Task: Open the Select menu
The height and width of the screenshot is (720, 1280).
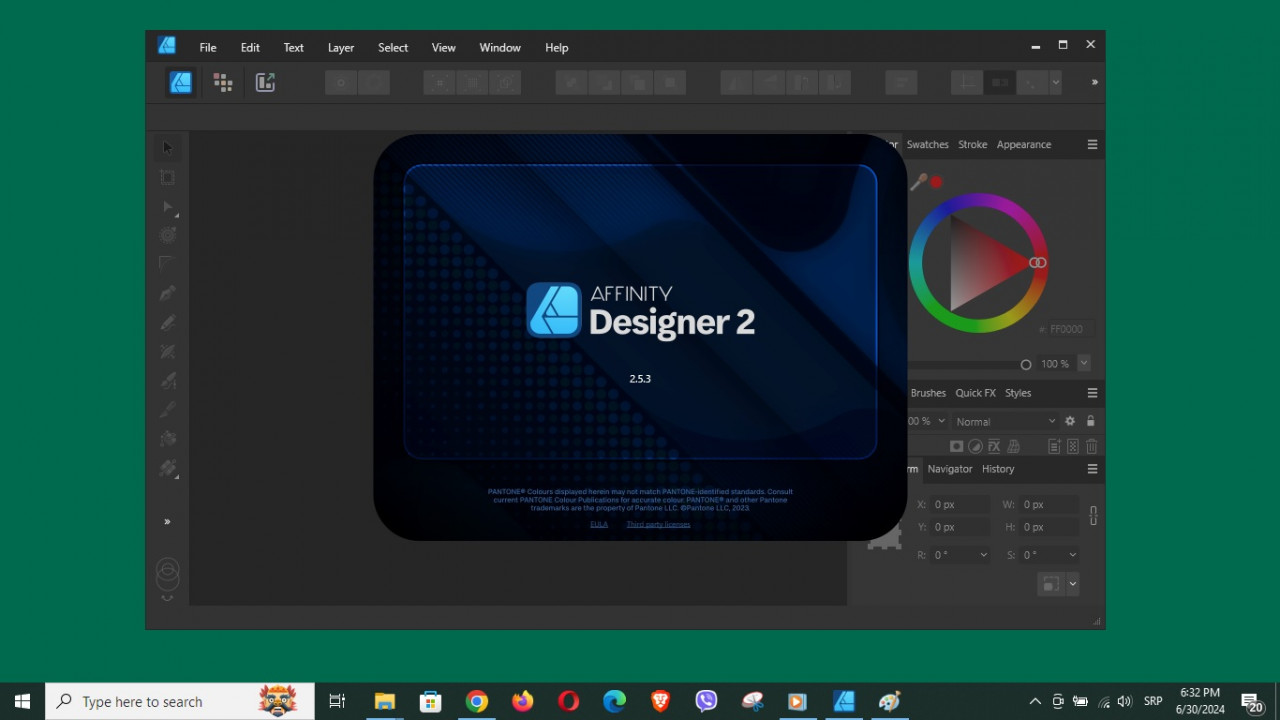Action: (393, 47)
